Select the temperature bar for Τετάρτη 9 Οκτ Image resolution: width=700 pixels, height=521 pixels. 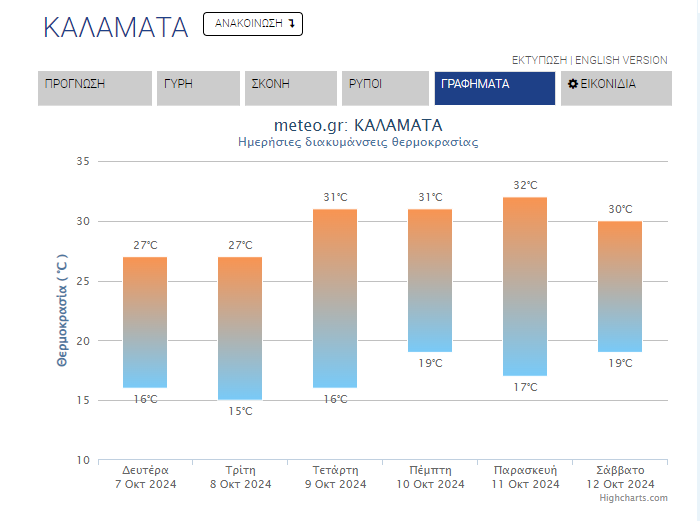[x=335, y=298]
